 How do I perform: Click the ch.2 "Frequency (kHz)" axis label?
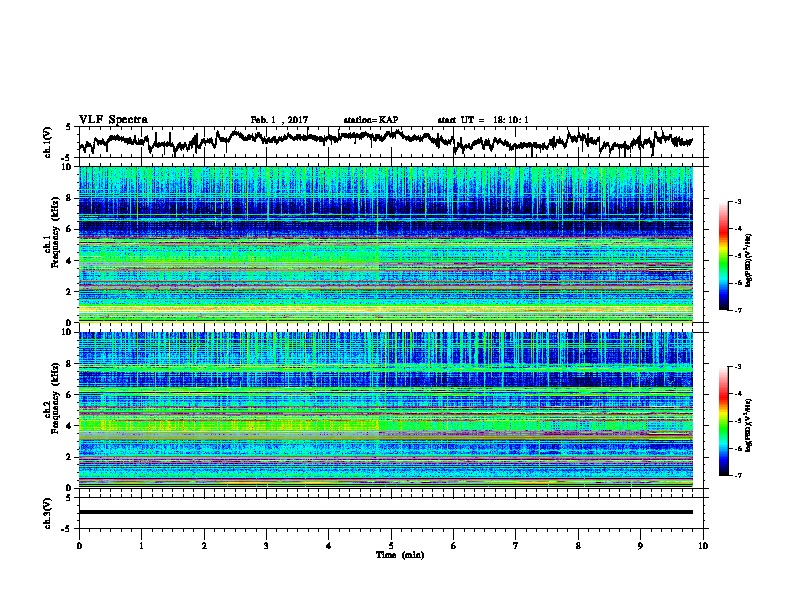coord(56,399)
